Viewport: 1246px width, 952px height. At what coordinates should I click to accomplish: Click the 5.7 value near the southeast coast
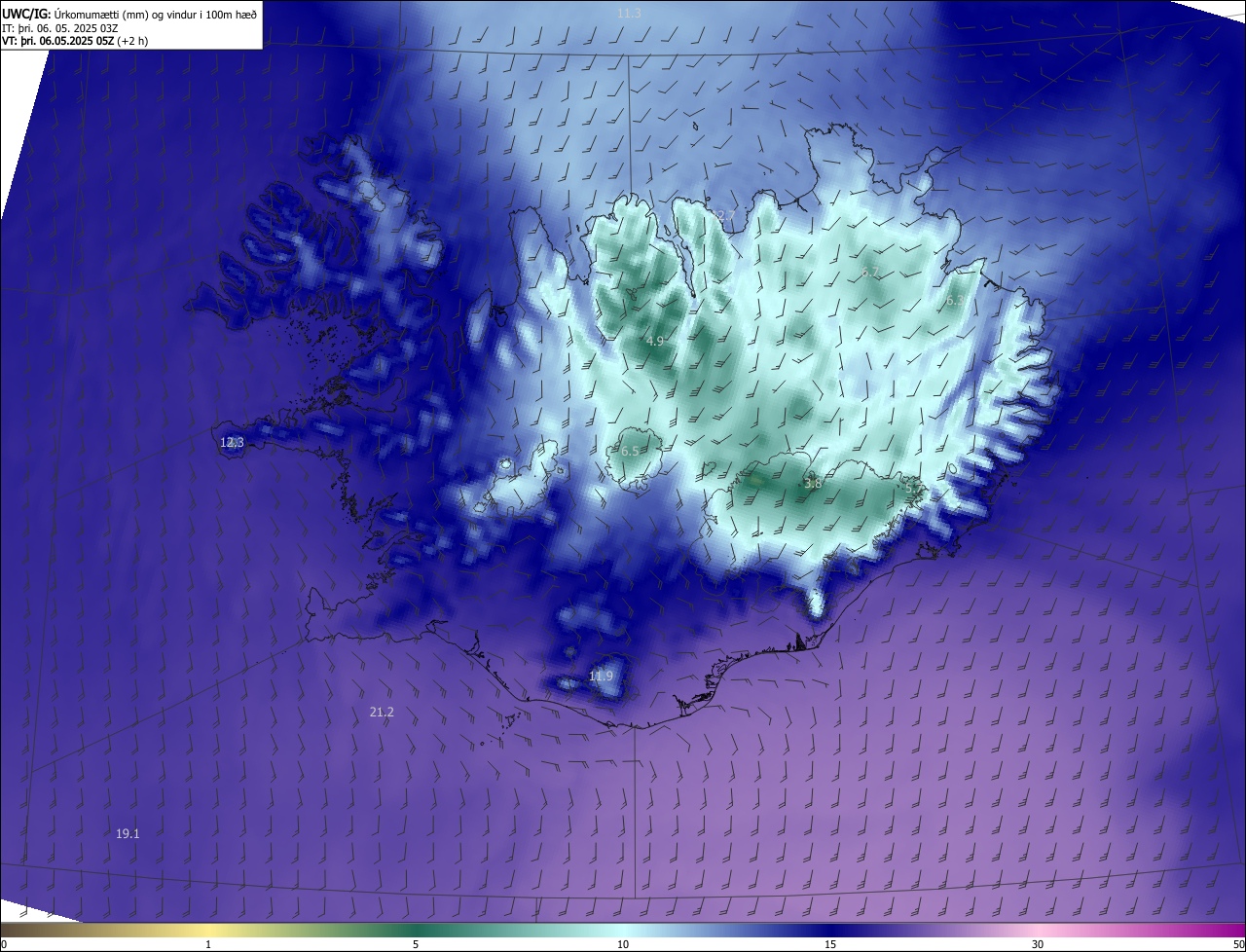tap(914, 489)
